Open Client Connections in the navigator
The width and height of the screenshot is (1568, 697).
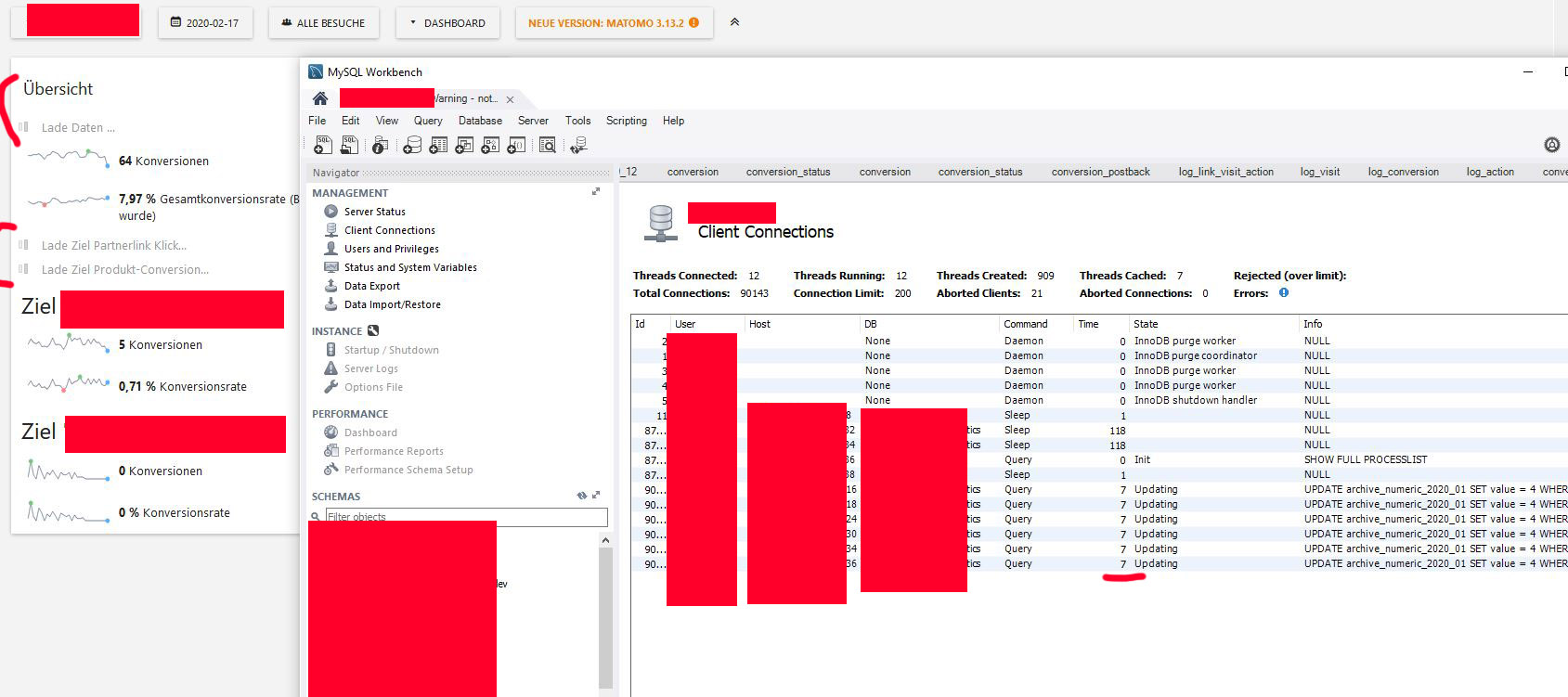pyautogui.click(x=390, y=230)
